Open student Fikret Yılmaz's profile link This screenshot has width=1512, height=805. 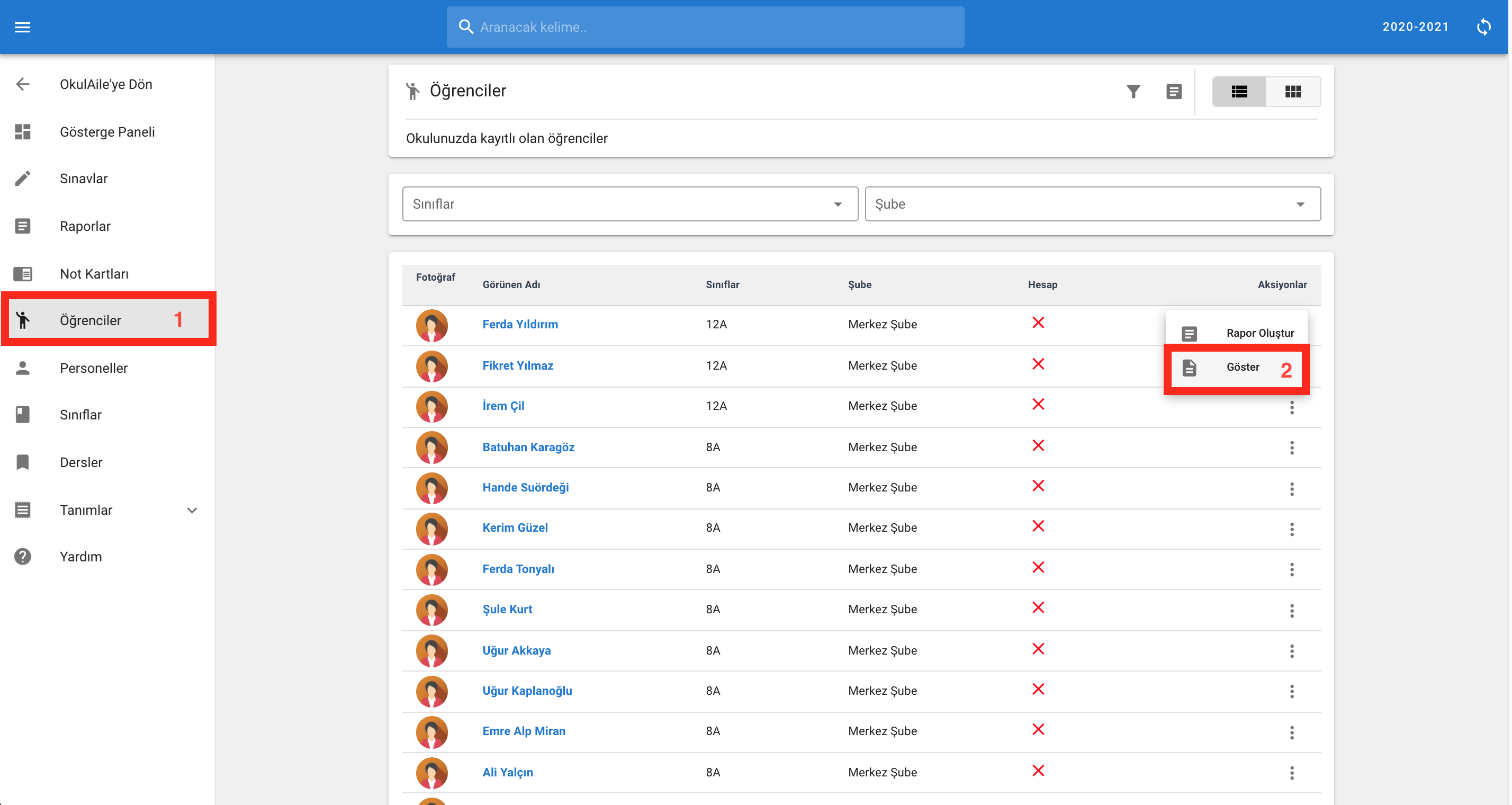coord(518,365)
